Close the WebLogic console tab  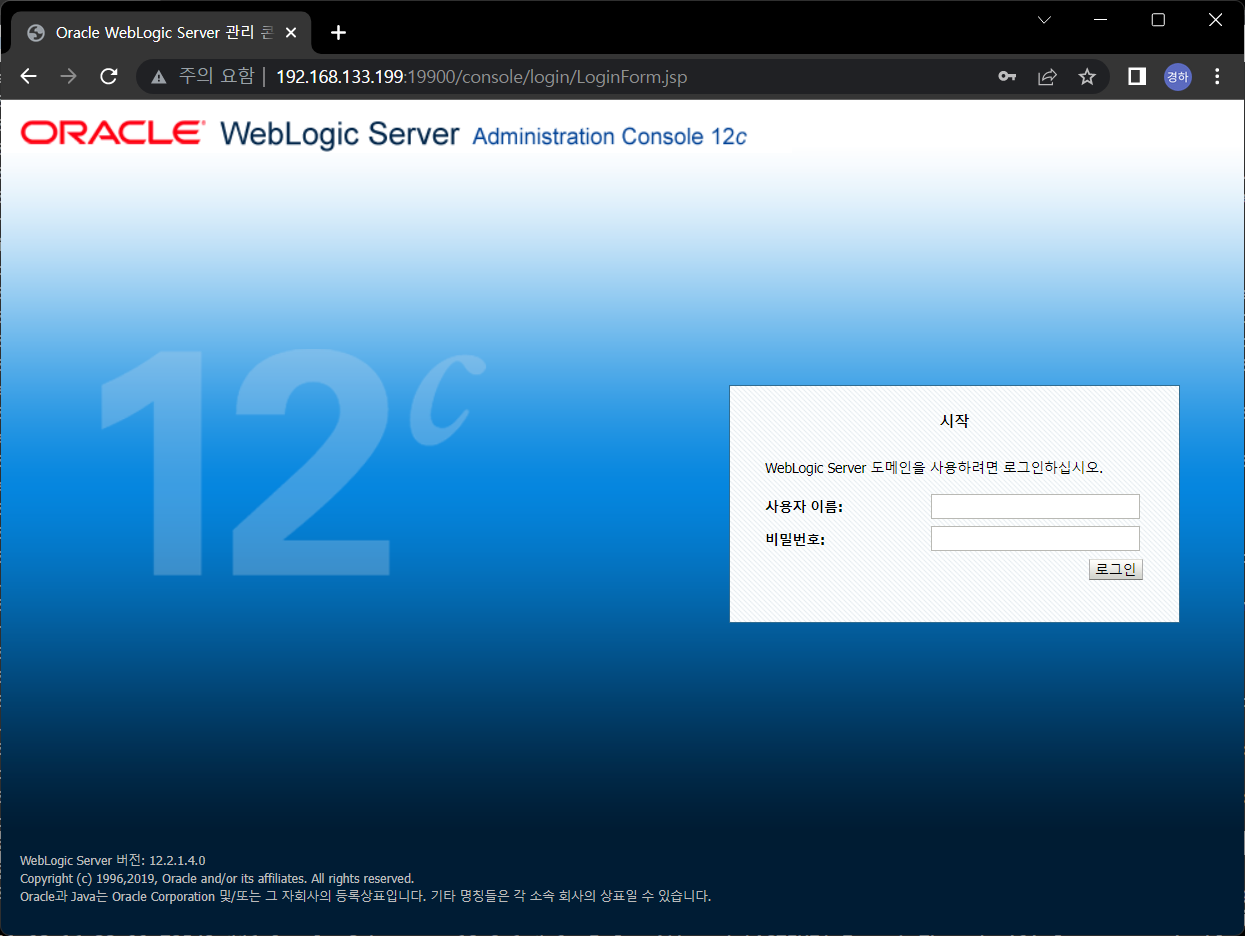click(x=290, y=32)
